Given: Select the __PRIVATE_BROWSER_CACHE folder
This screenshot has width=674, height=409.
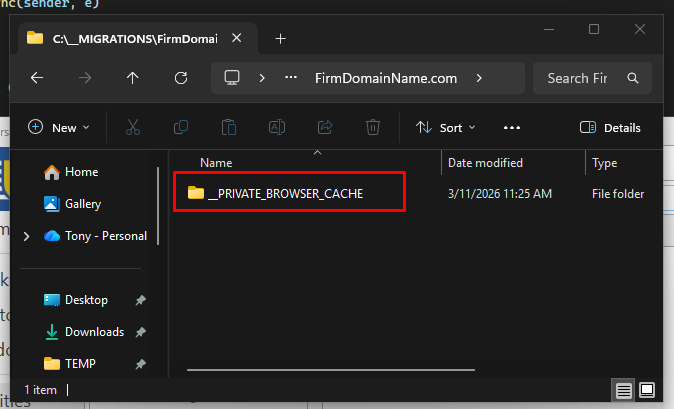Looking at the screenshot, I should (x=285, y=193).
